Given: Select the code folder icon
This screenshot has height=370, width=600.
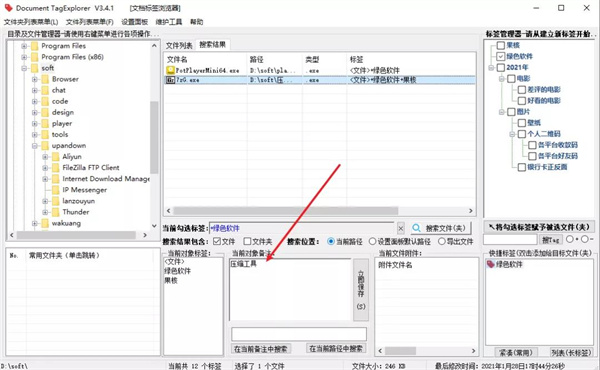Looking at the screenshot, I should click(45, 101).
